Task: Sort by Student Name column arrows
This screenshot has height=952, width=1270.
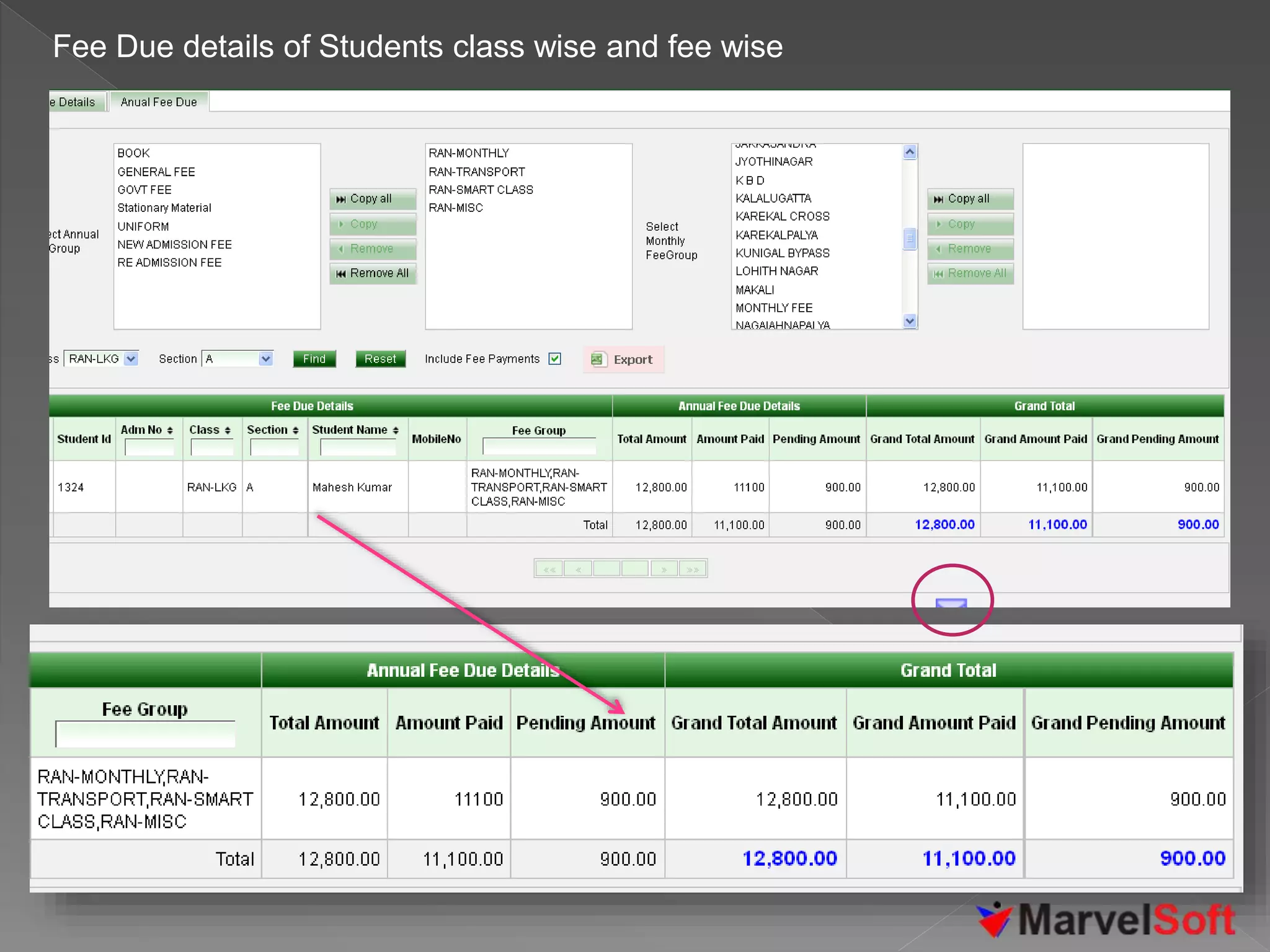Action: [396, 430]
